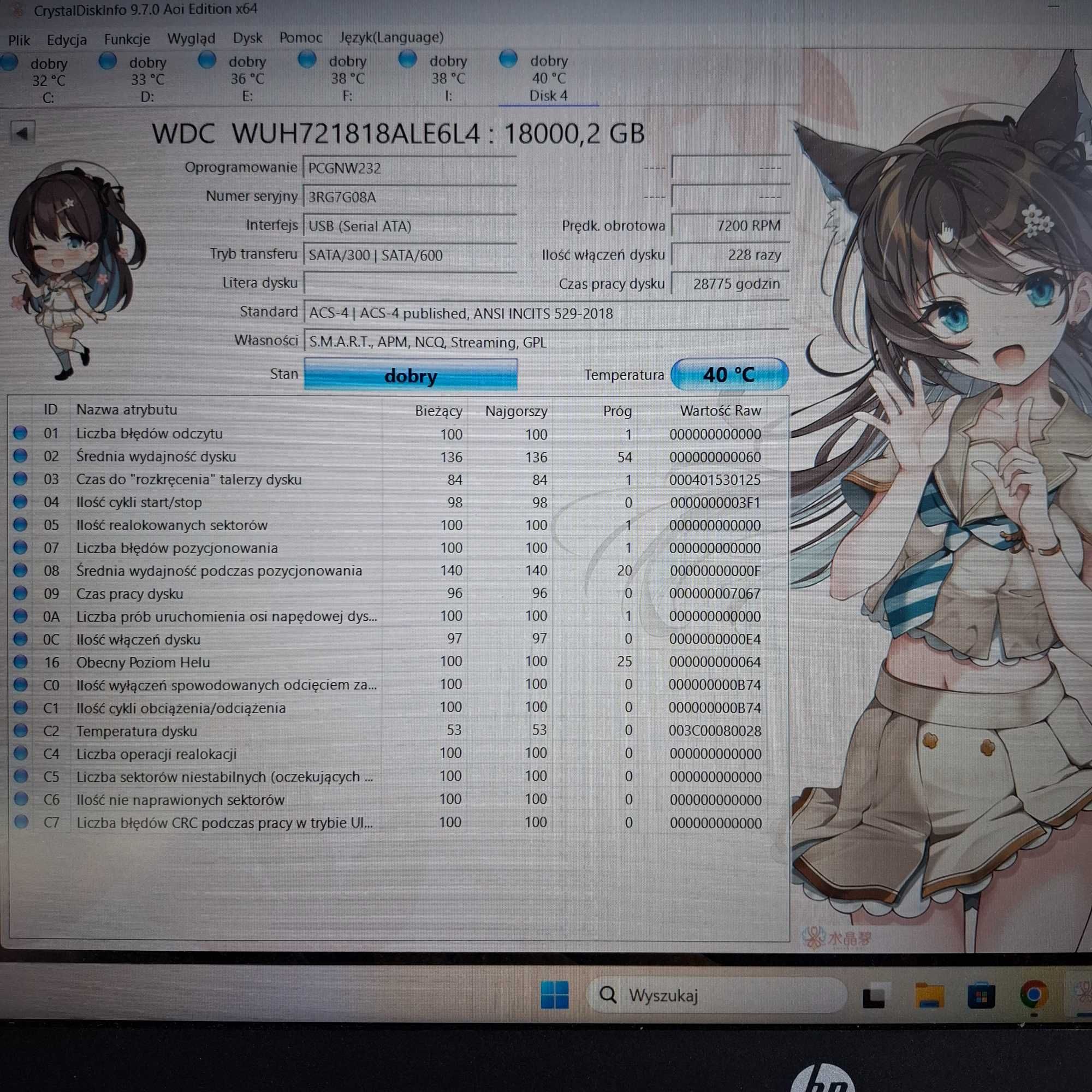Click the 40 °C temperature button

click(x=729, y=373)
